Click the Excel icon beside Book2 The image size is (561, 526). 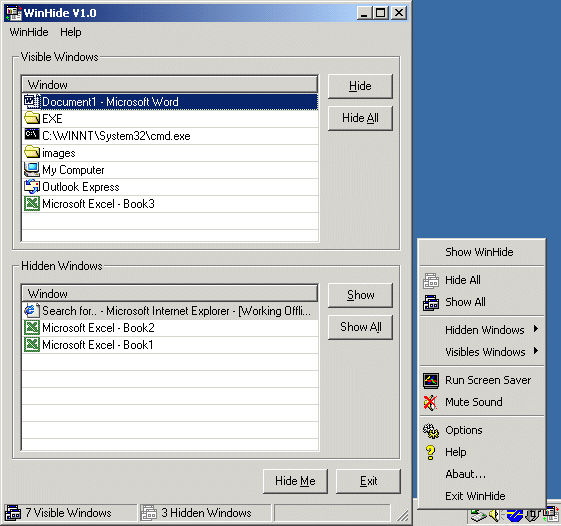pos(31,327)
